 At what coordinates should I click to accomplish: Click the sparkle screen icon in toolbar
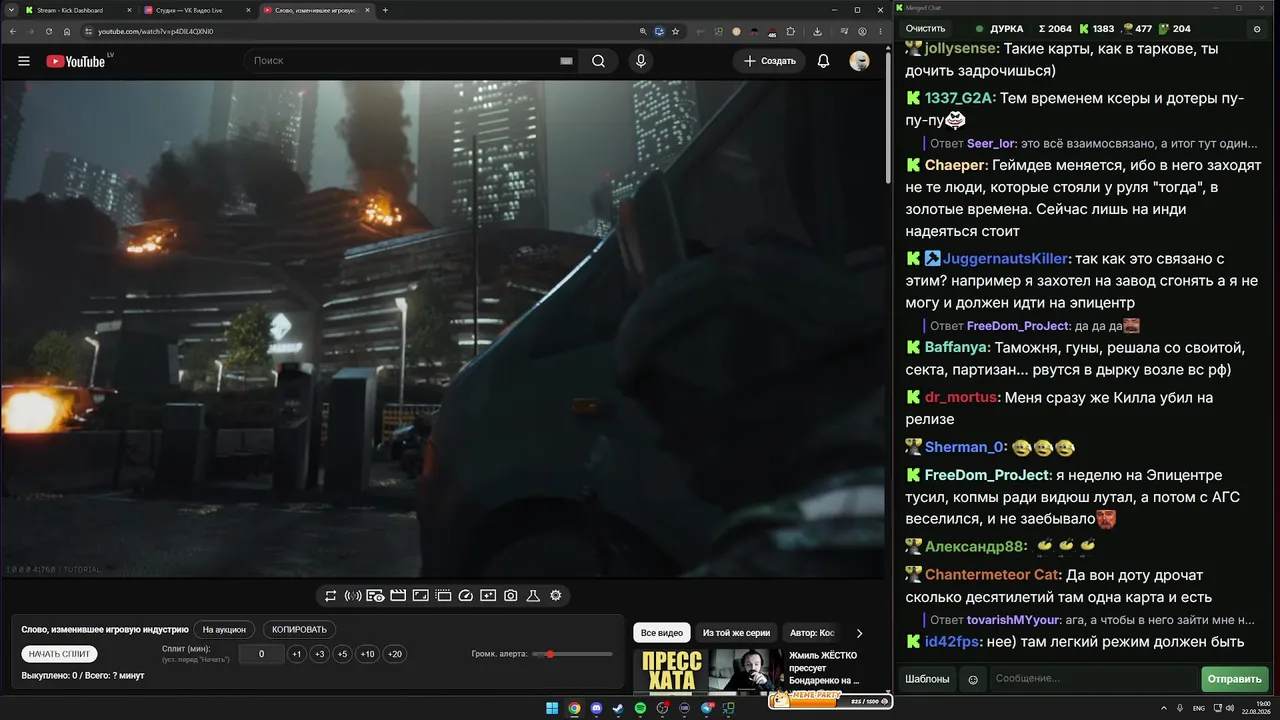[488, 596]
